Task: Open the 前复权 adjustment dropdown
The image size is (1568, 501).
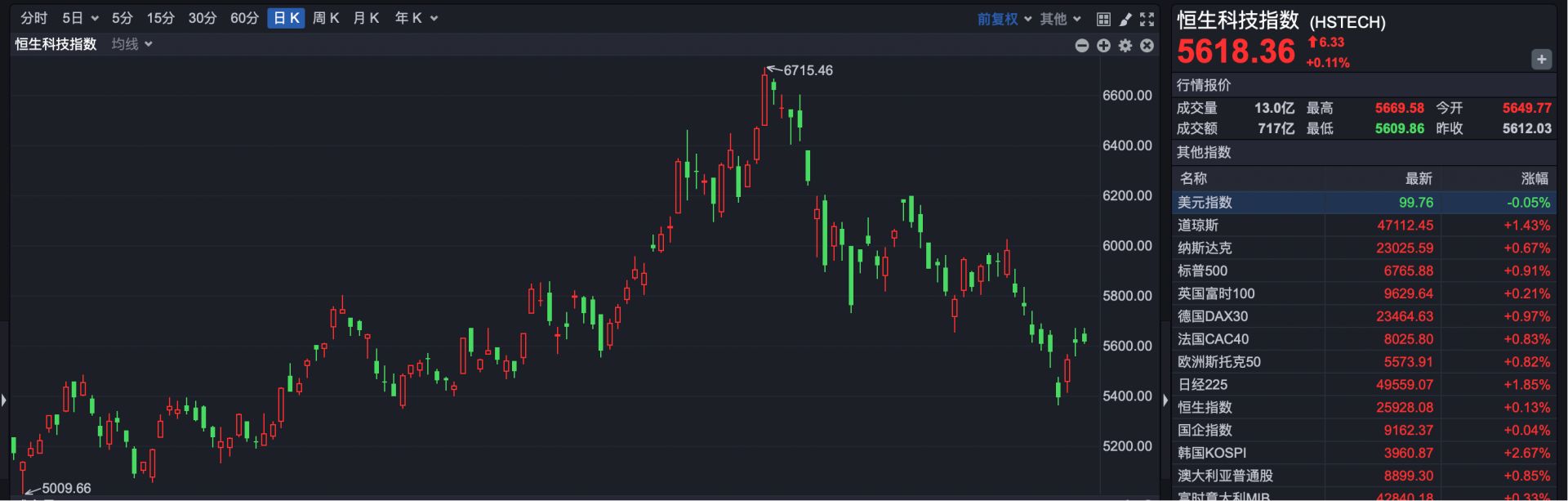Action: (x=1004, y=19)
